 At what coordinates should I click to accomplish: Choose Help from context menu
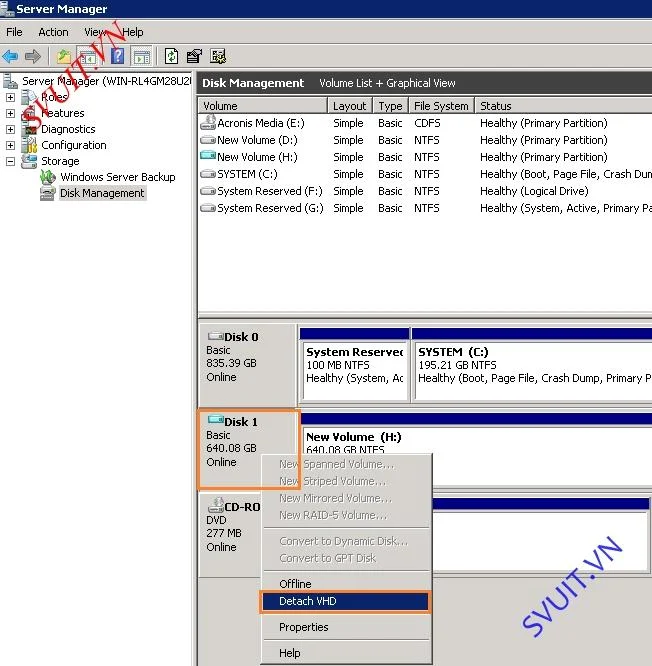345,653
